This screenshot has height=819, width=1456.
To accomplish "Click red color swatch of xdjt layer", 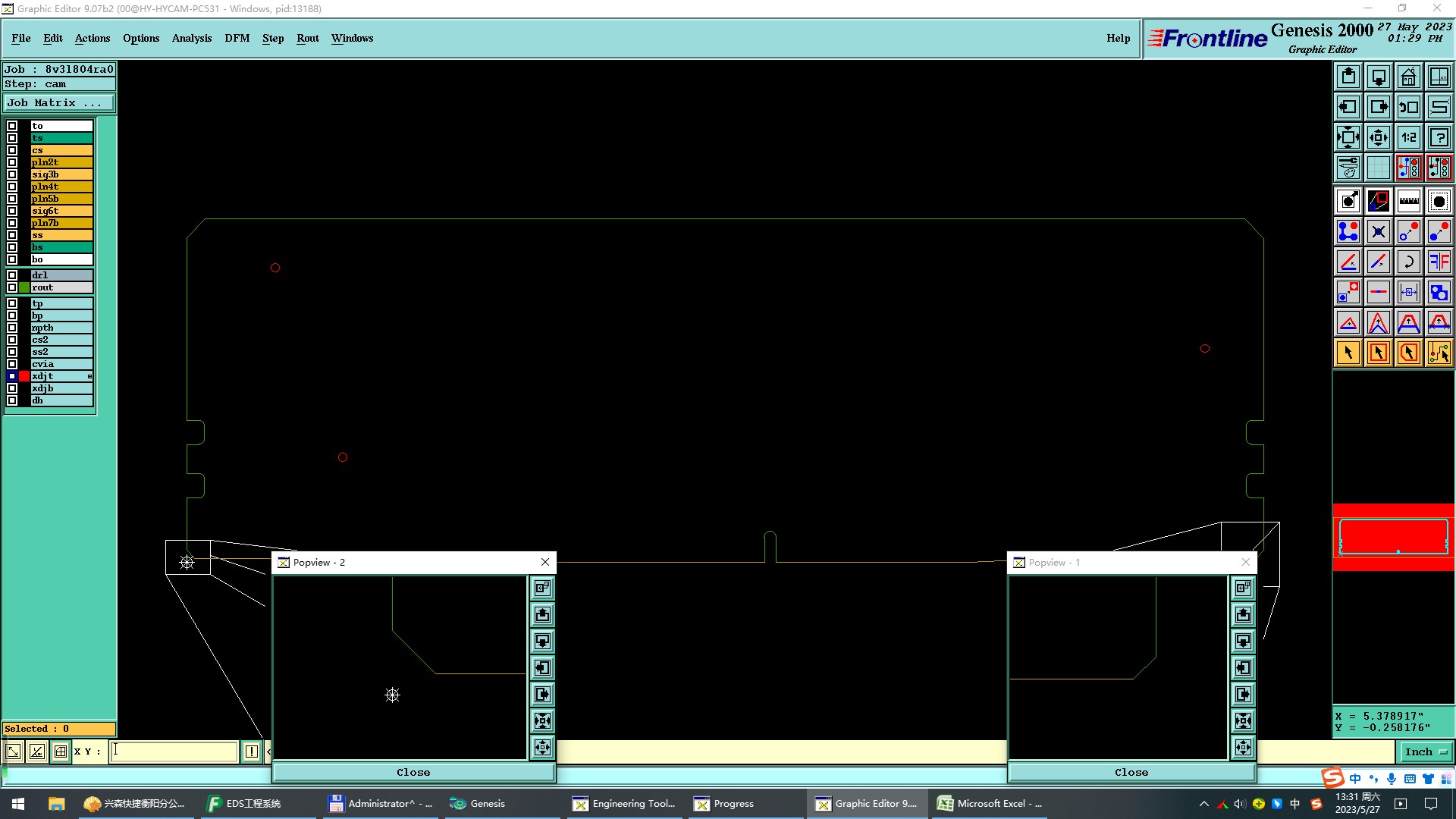I will click(x=24, y=376).
